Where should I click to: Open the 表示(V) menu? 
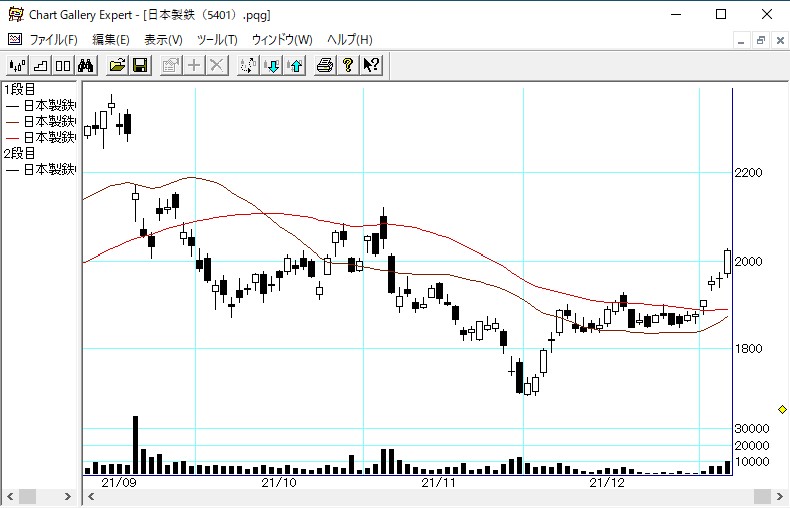[x=163, y=40]
